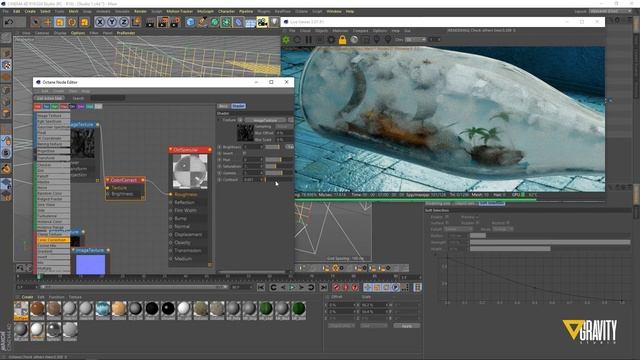Restart render in Live Viewer
The height and width of the screenshot is (360, 640).
pos(297,40)
